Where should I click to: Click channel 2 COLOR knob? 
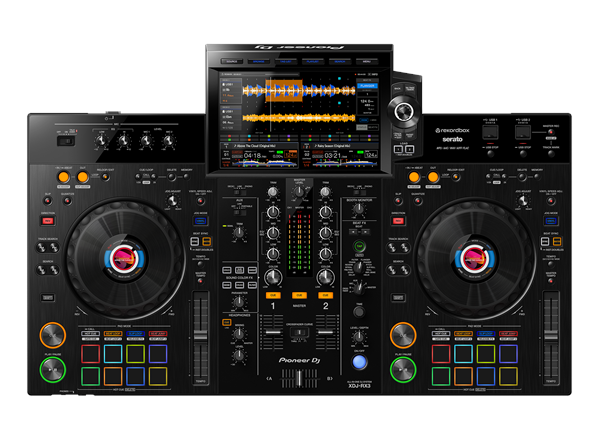[x=326, y=277]
